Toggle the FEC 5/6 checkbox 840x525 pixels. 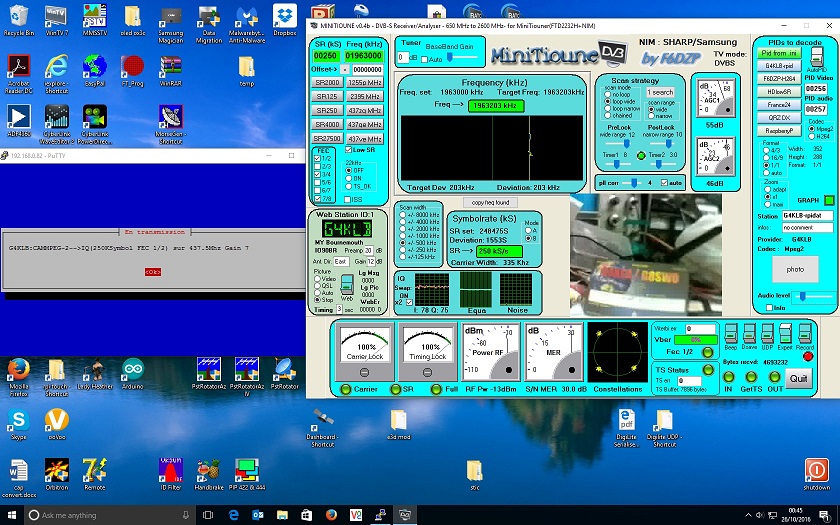click(x=317, y=183)
